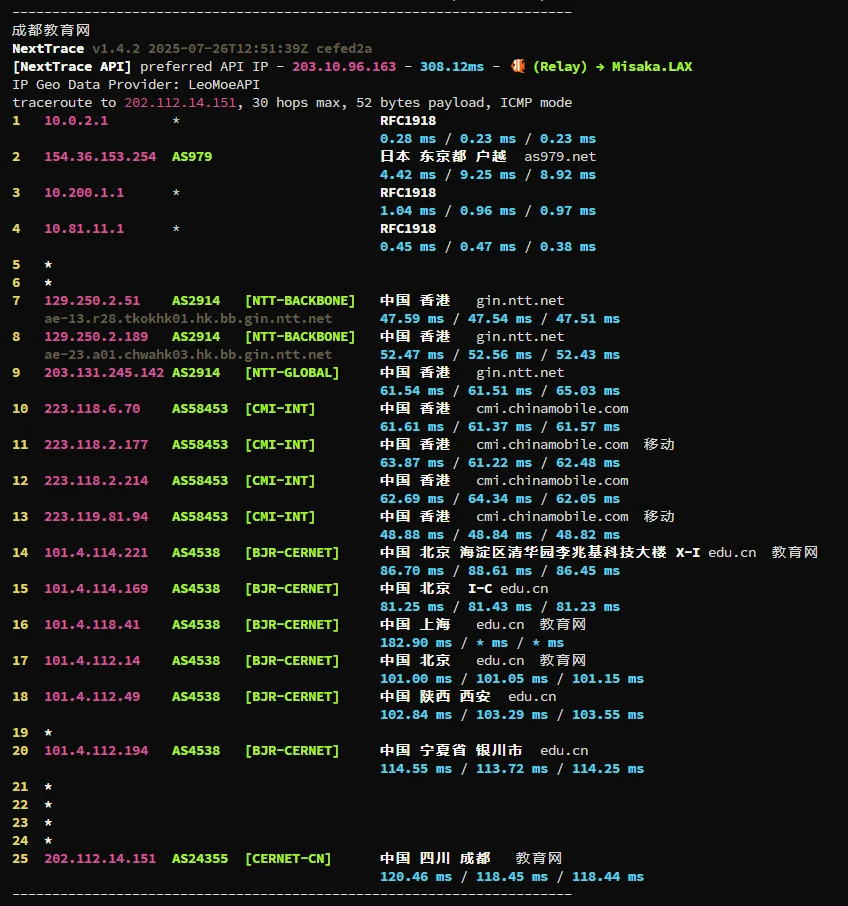Select hop 13 IP 223.119.81.94
The image size is (848, 906).
pyautogui.click(x=96, y=517)
